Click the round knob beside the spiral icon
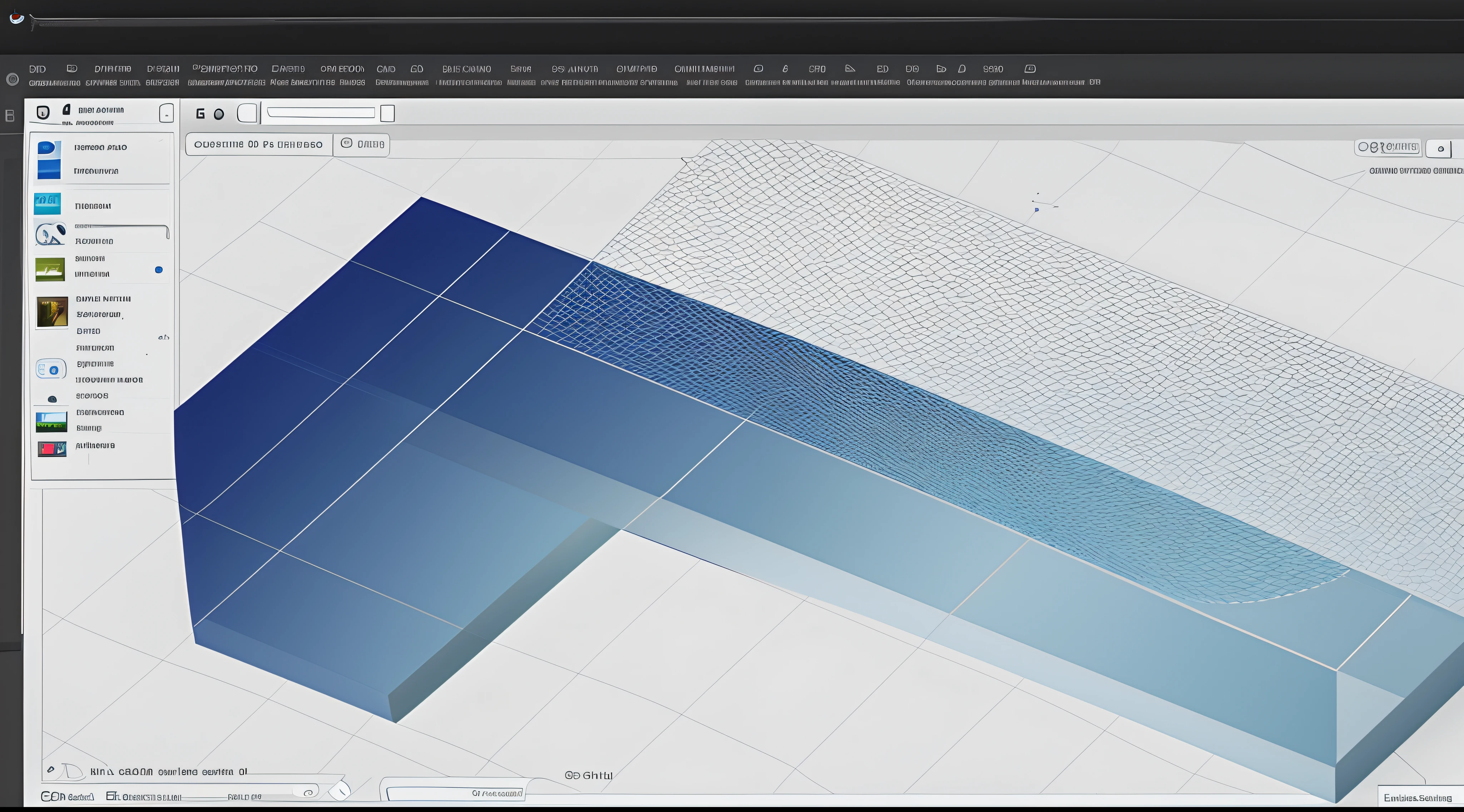The height and width of the screenshot is (812, 1464). pyautogui.click(x=340, y=791)
